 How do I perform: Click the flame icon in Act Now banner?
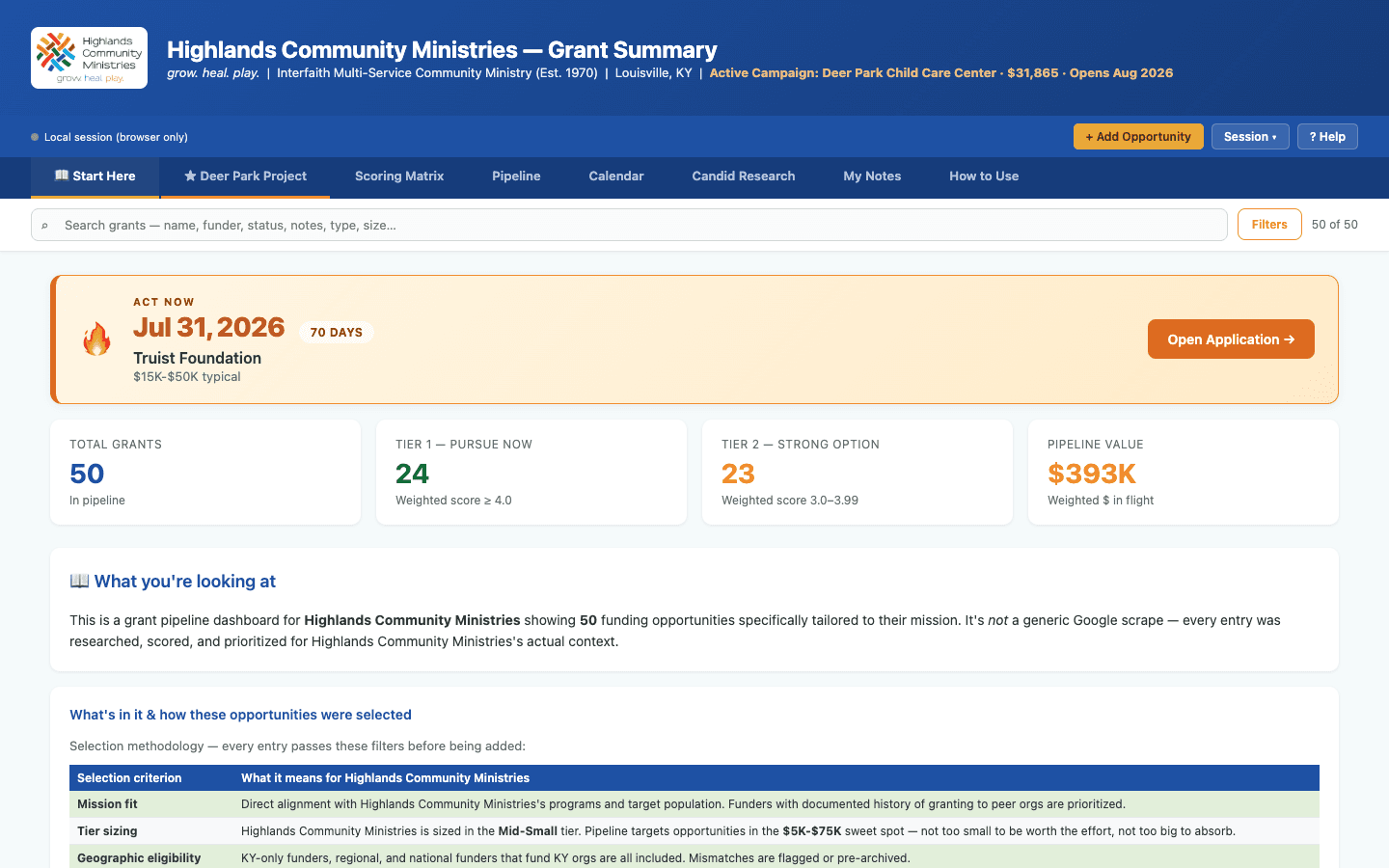[x=96, y=339]
